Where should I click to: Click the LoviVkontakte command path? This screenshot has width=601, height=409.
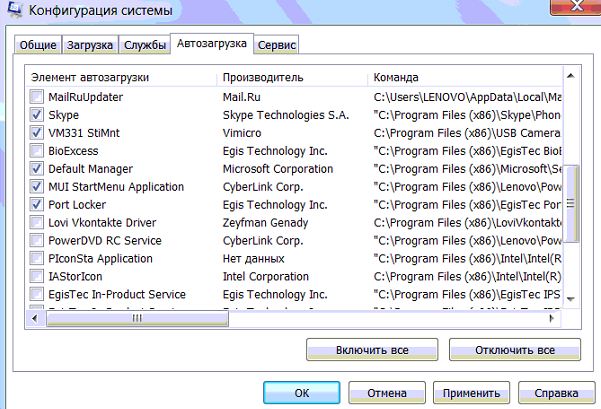[x=468, y=223]
